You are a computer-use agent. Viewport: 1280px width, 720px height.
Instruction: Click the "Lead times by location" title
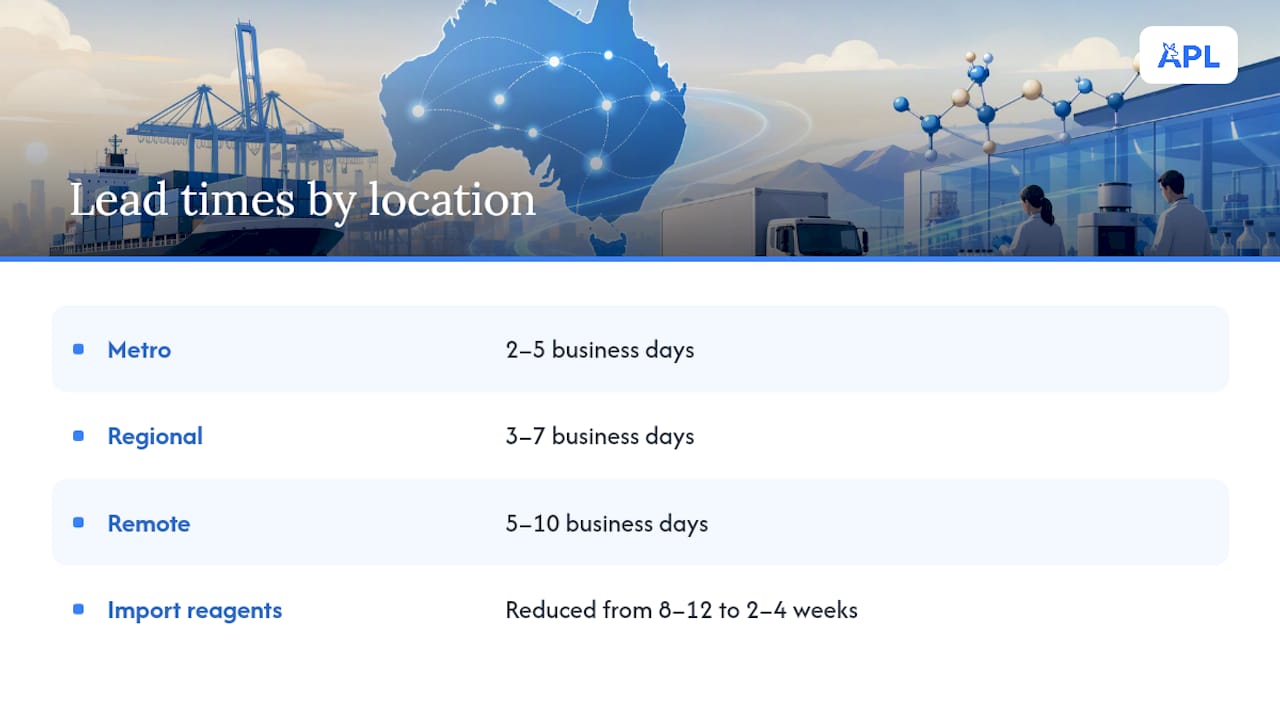tap(302, 199)
